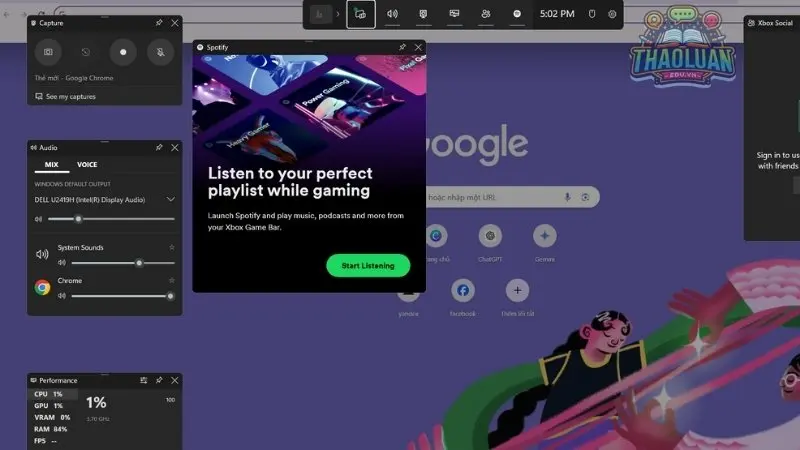This screenshot has height=450, width=800.
Task: Pin the Spotify widget
Action: pos(402,47)
